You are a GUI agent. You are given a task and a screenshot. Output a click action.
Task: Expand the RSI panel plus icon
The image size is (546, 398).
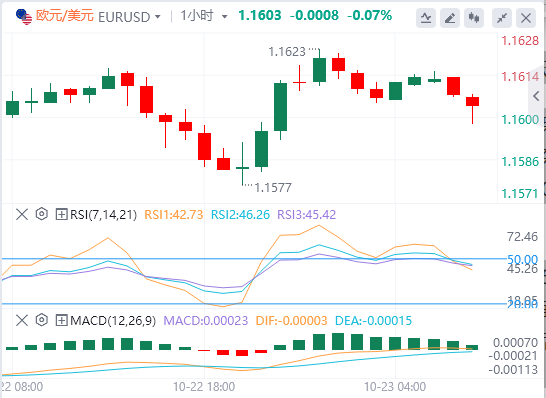(61, 214)
